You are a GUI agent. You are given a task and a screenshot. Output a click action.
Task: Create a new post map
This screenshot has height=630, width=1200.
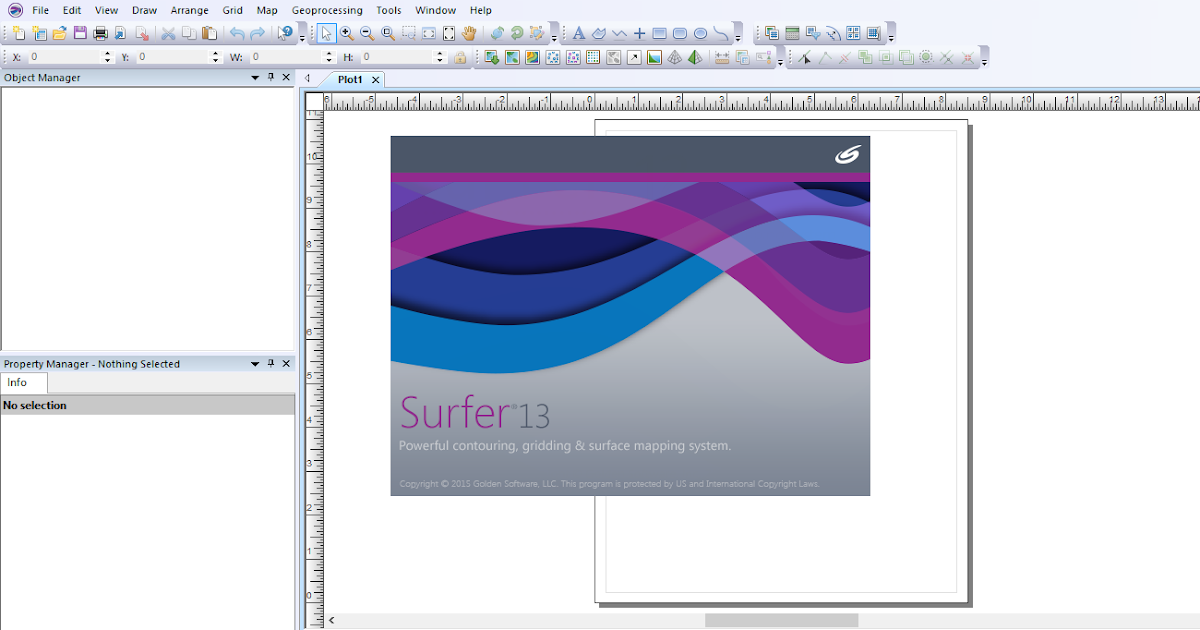point(552,57)
